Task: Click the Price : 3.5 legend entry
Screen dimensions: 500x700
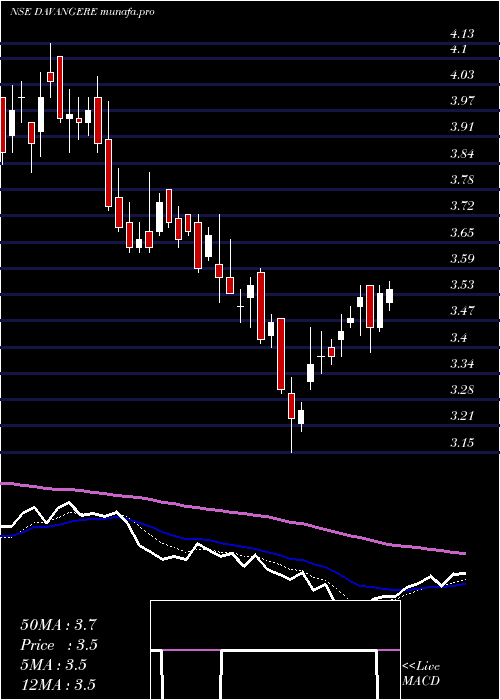Action: click(59, 645)
